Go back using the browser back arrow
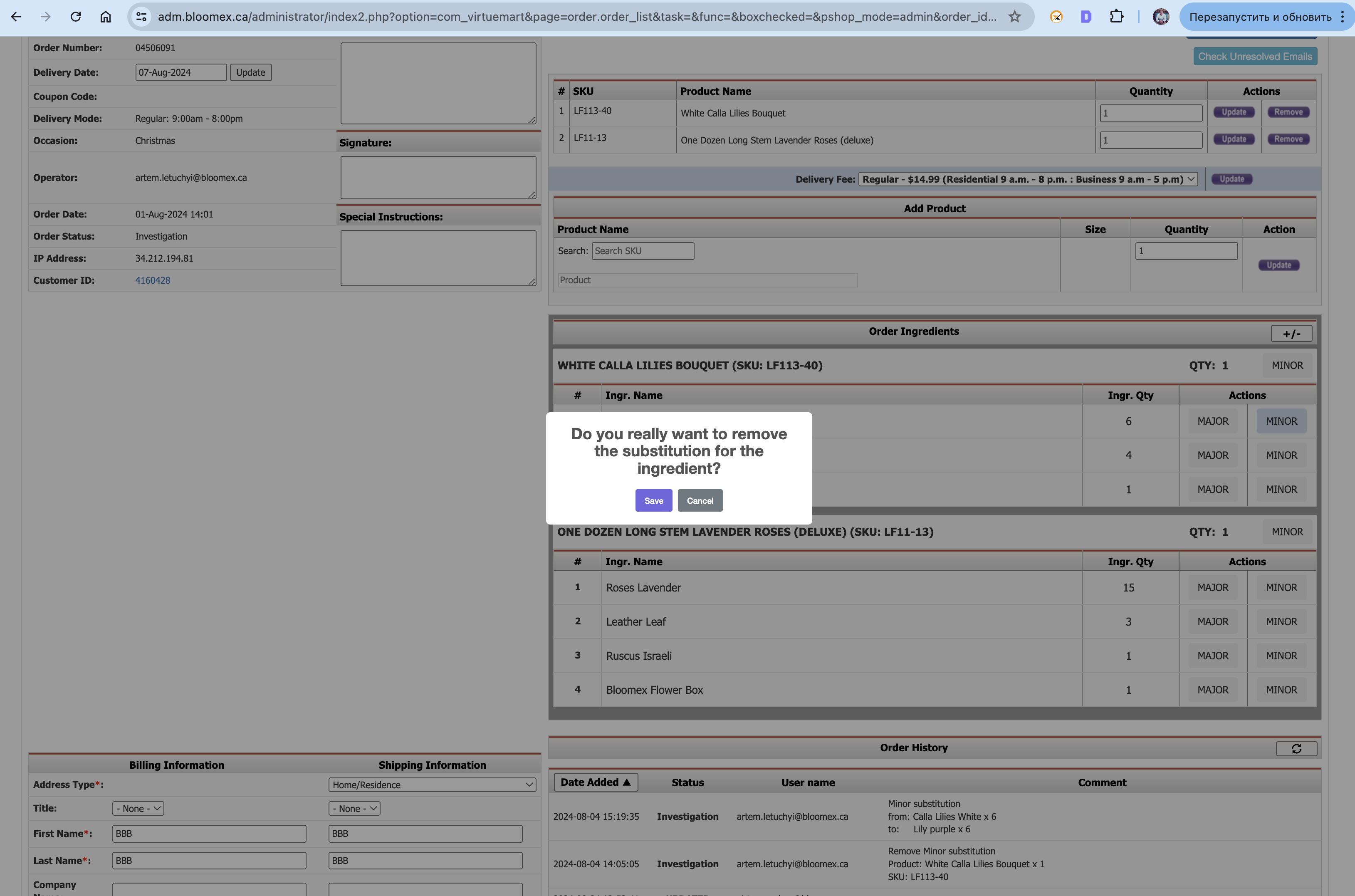The height and width of the screenshot is (896, 1355). (16, 17)
